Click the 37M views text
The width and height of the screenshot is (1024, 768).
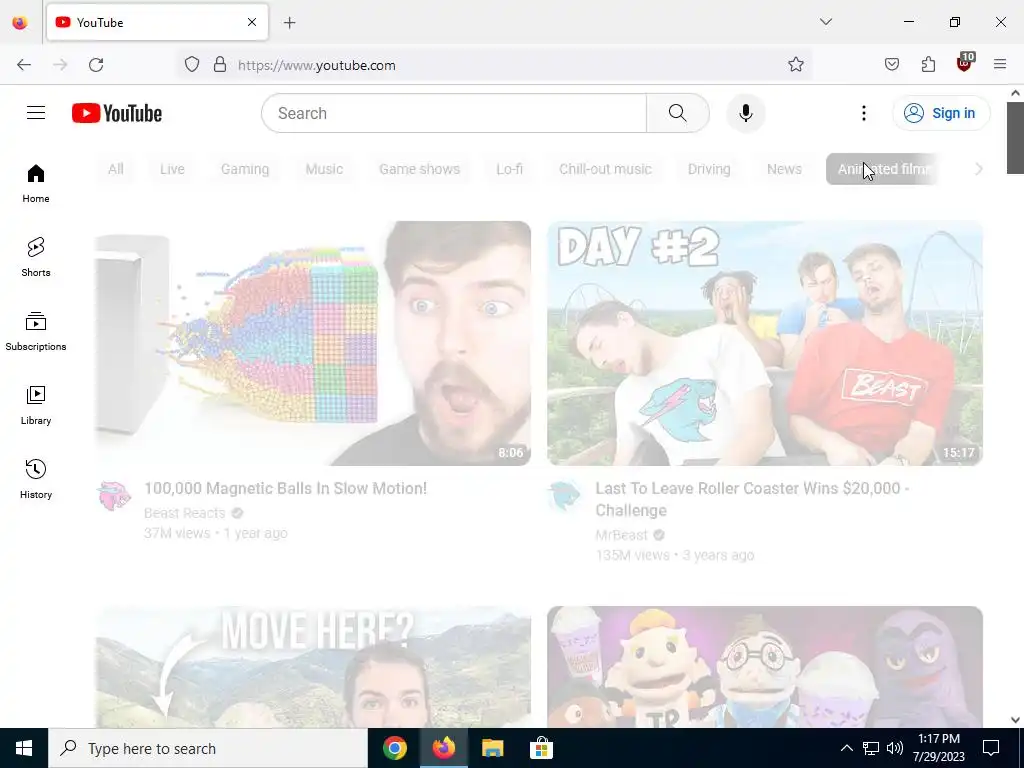[x=177, y=534]
